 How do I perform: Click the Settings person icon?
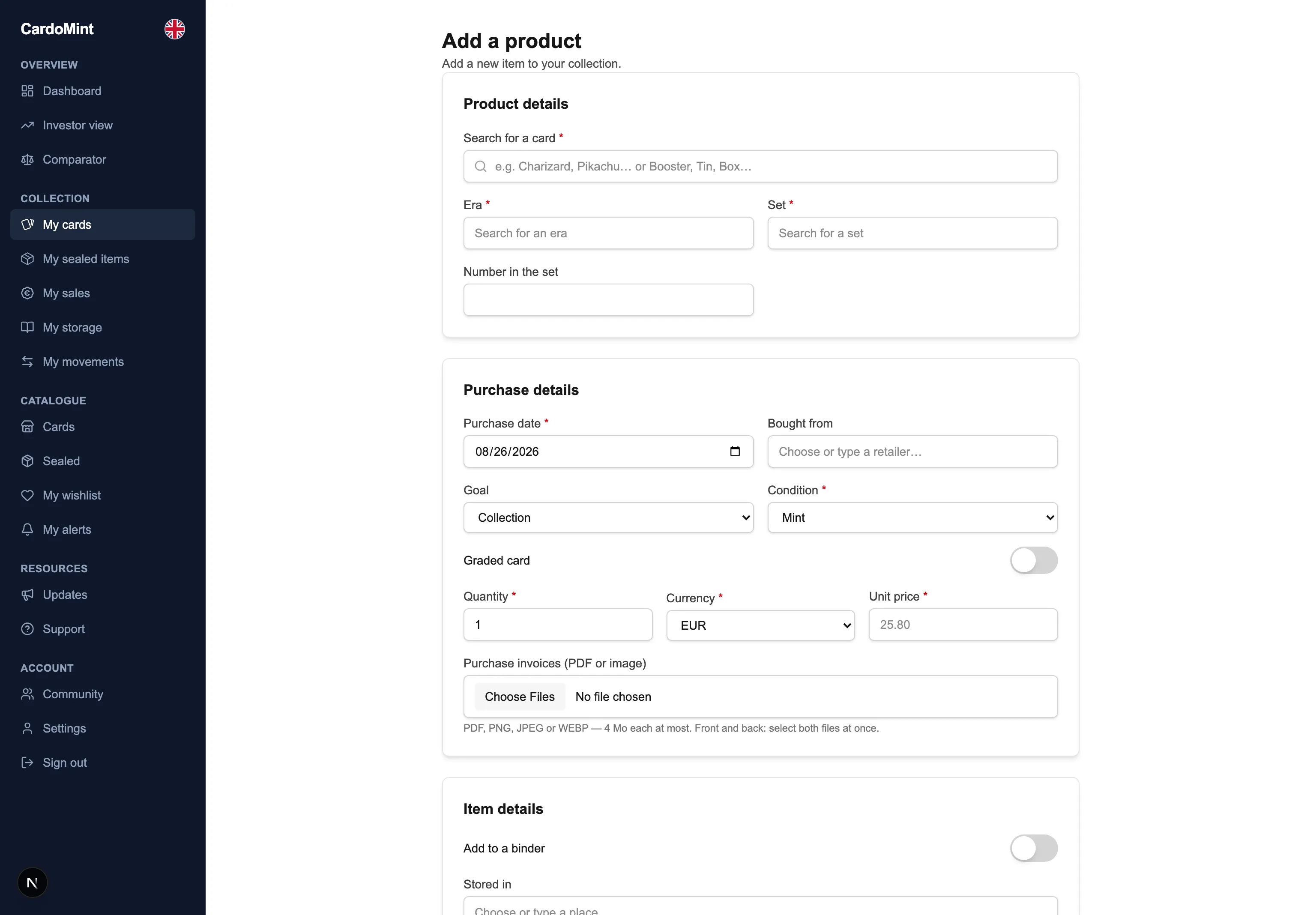[x=27, y=729]
